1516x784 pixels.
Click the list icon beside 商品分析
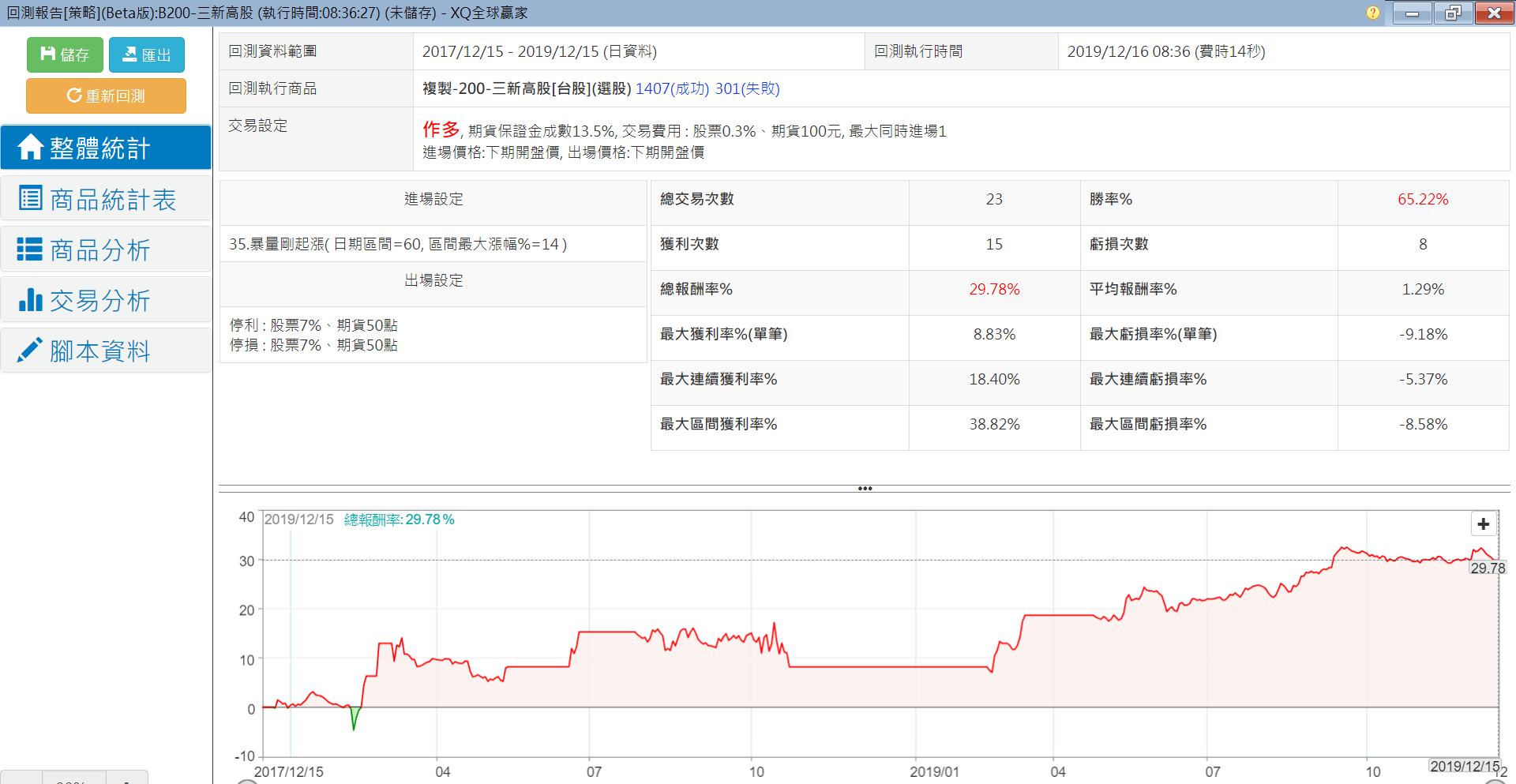coord(30,249)
